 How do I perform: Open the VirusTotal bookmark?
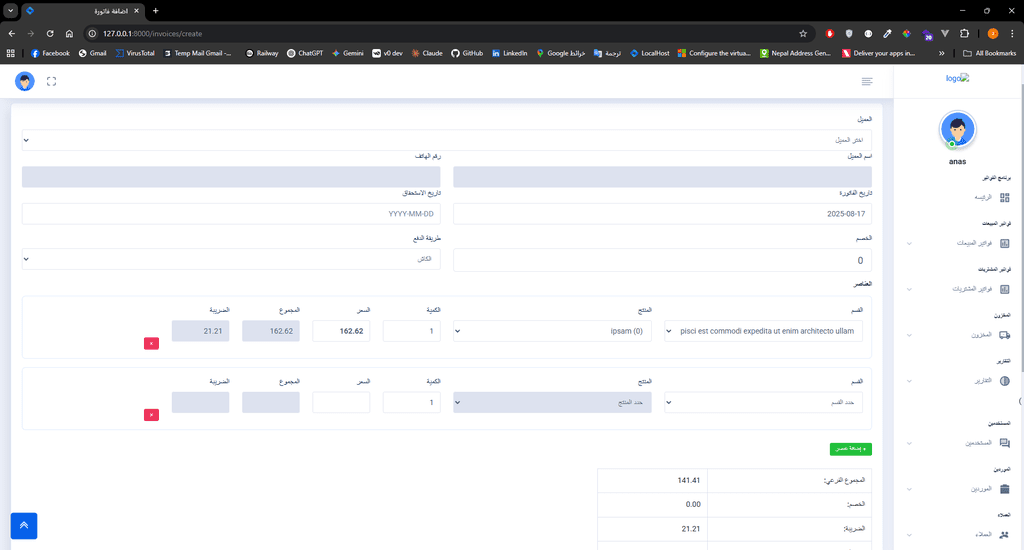(135, 53)
